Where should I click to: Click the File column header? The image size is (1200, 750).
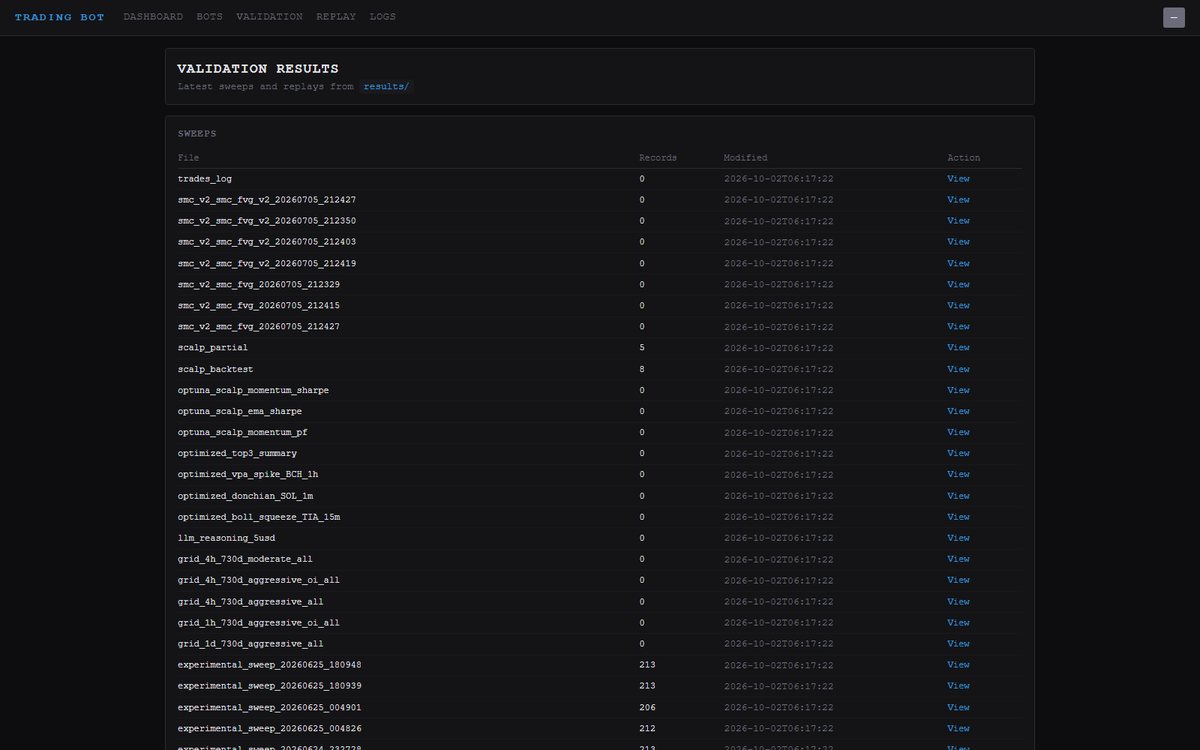pos(188,158)
